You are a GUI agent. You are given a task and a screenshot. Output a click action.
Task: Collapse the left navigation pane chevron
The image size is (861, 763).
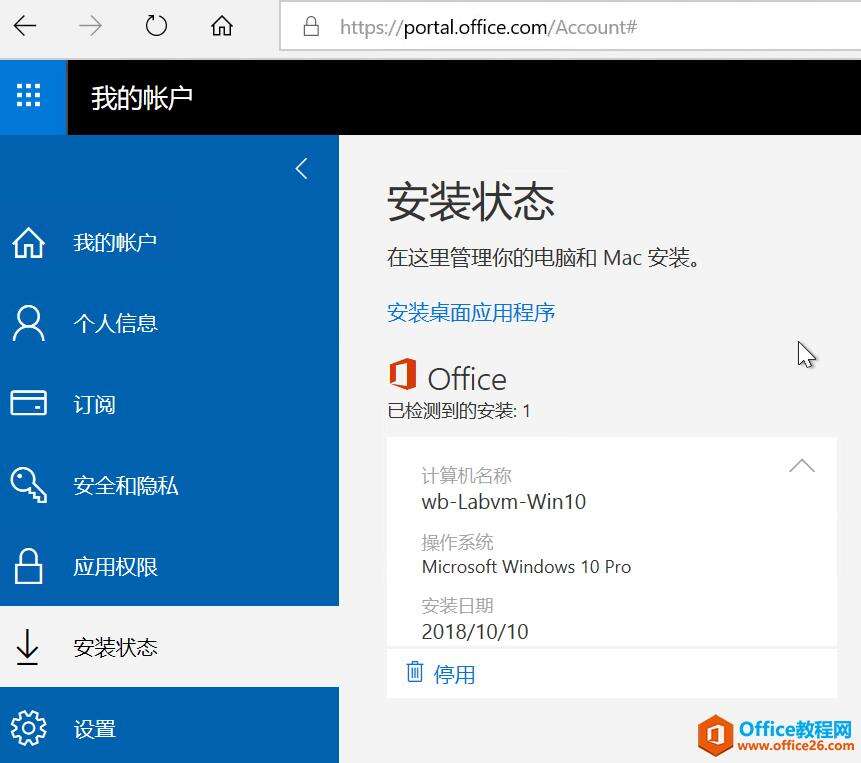pos(301,169)
